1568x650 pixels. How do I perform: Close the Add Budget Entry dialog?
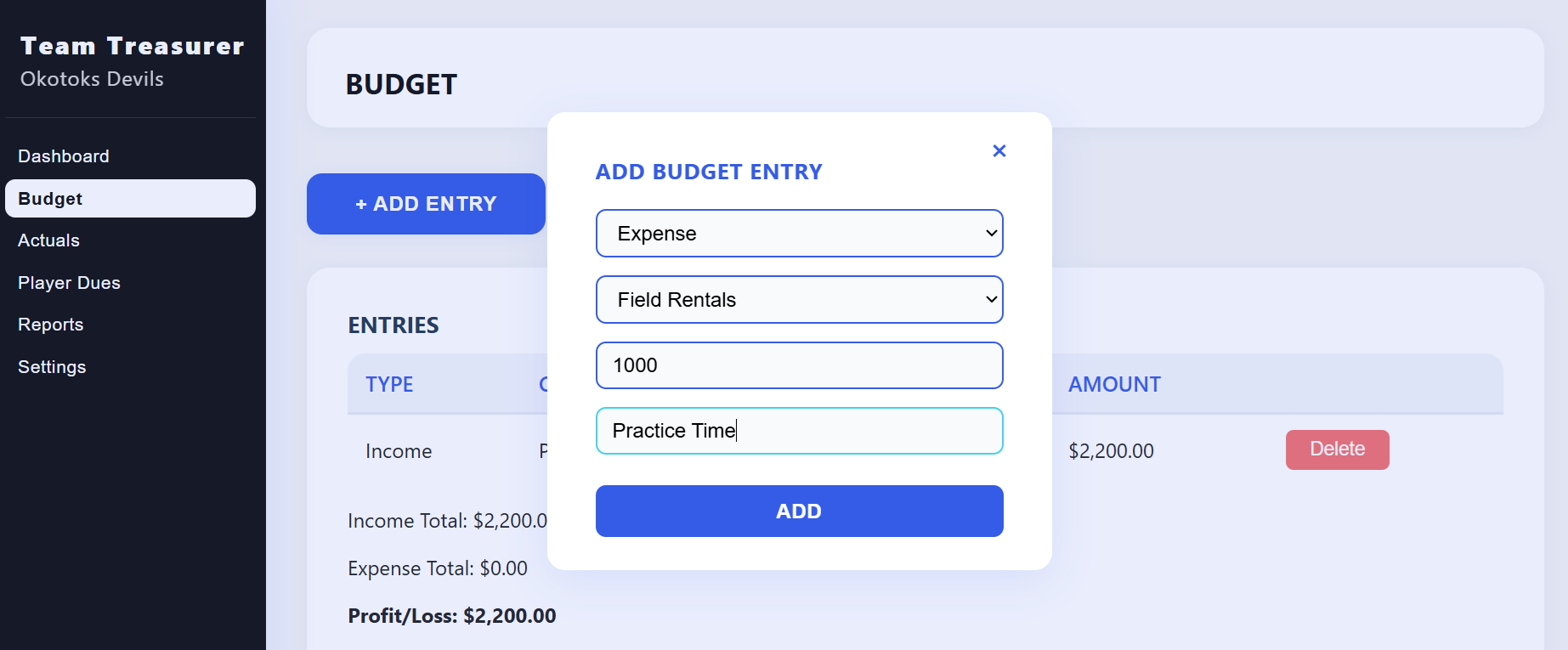pos(999,150)
